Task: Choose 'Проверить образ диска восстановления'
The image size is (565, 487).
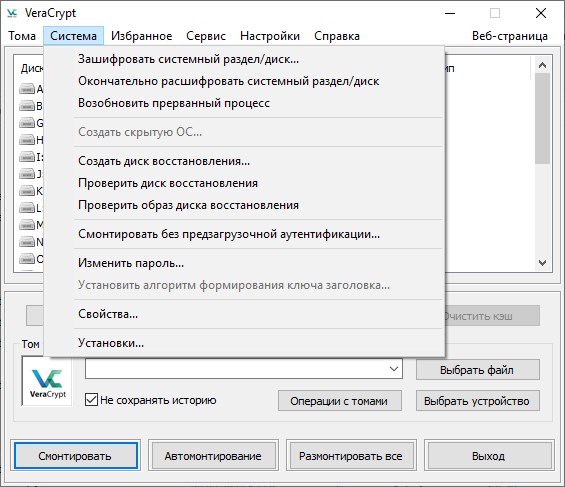Action: point(245,205)
